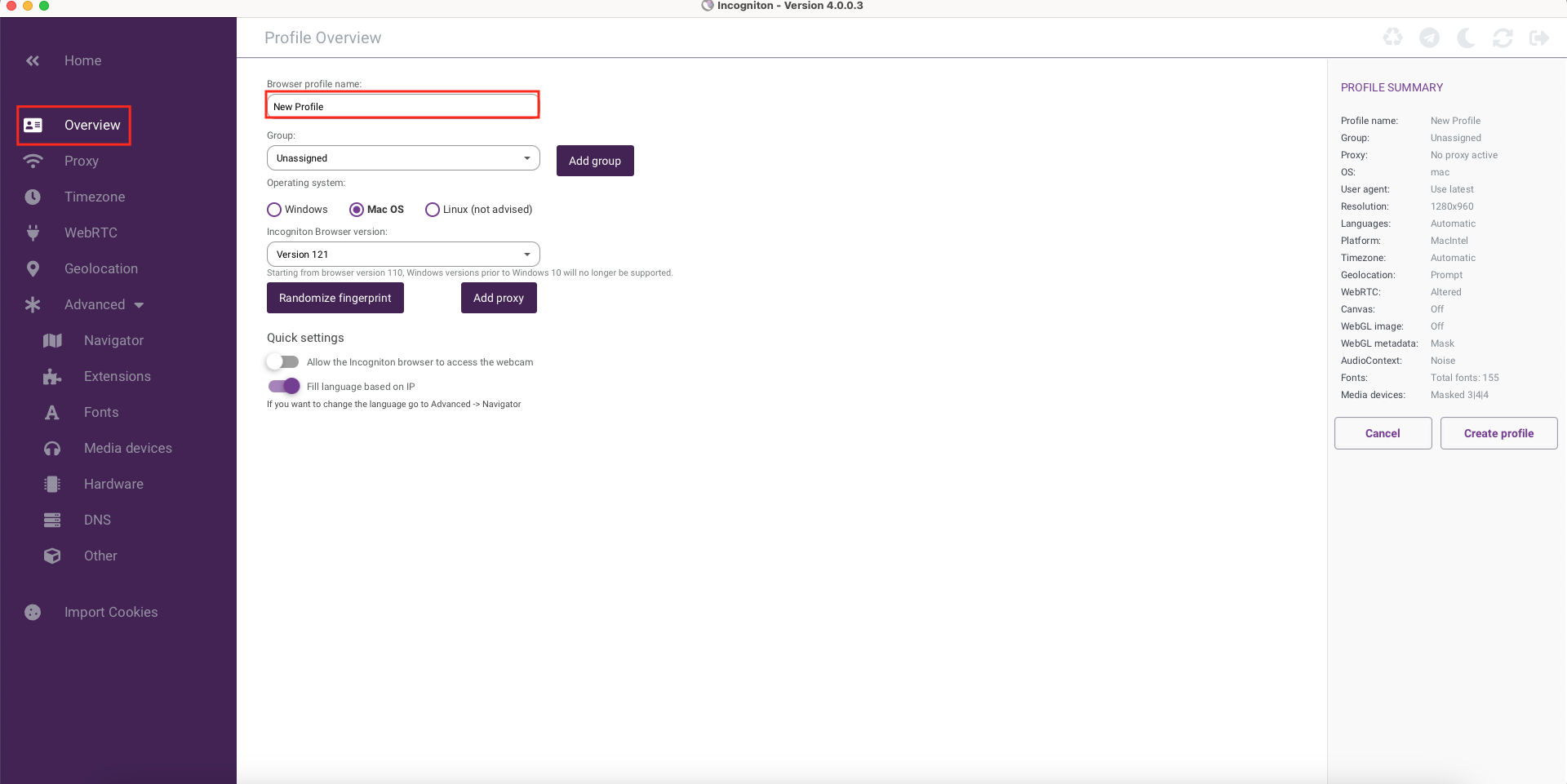
Task: Click the Overview ID card icon
Action: pos(33,125)
